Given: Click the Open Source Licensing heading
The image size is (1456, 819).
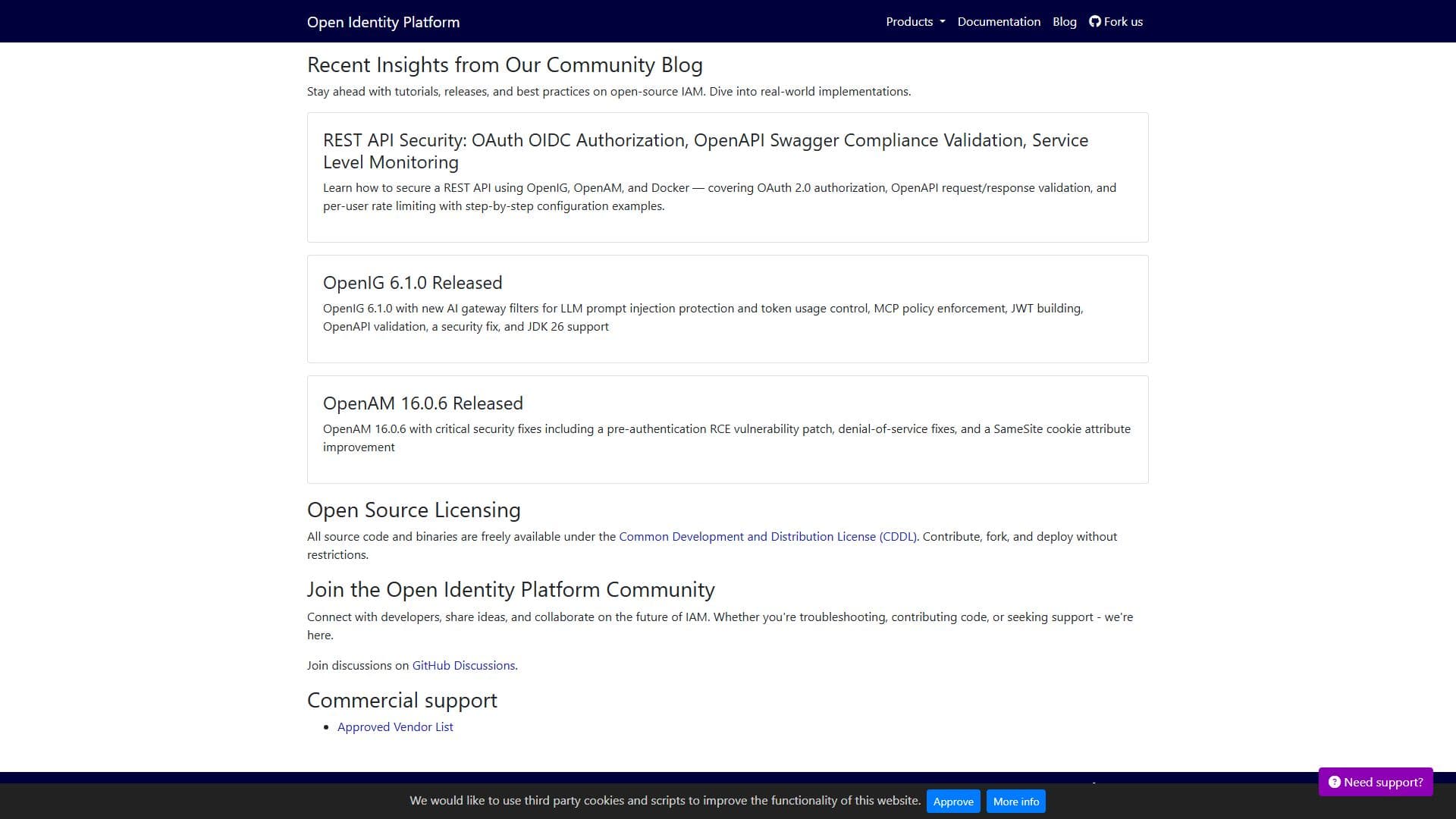Looking at the screenshot, I should pos(414,510).
